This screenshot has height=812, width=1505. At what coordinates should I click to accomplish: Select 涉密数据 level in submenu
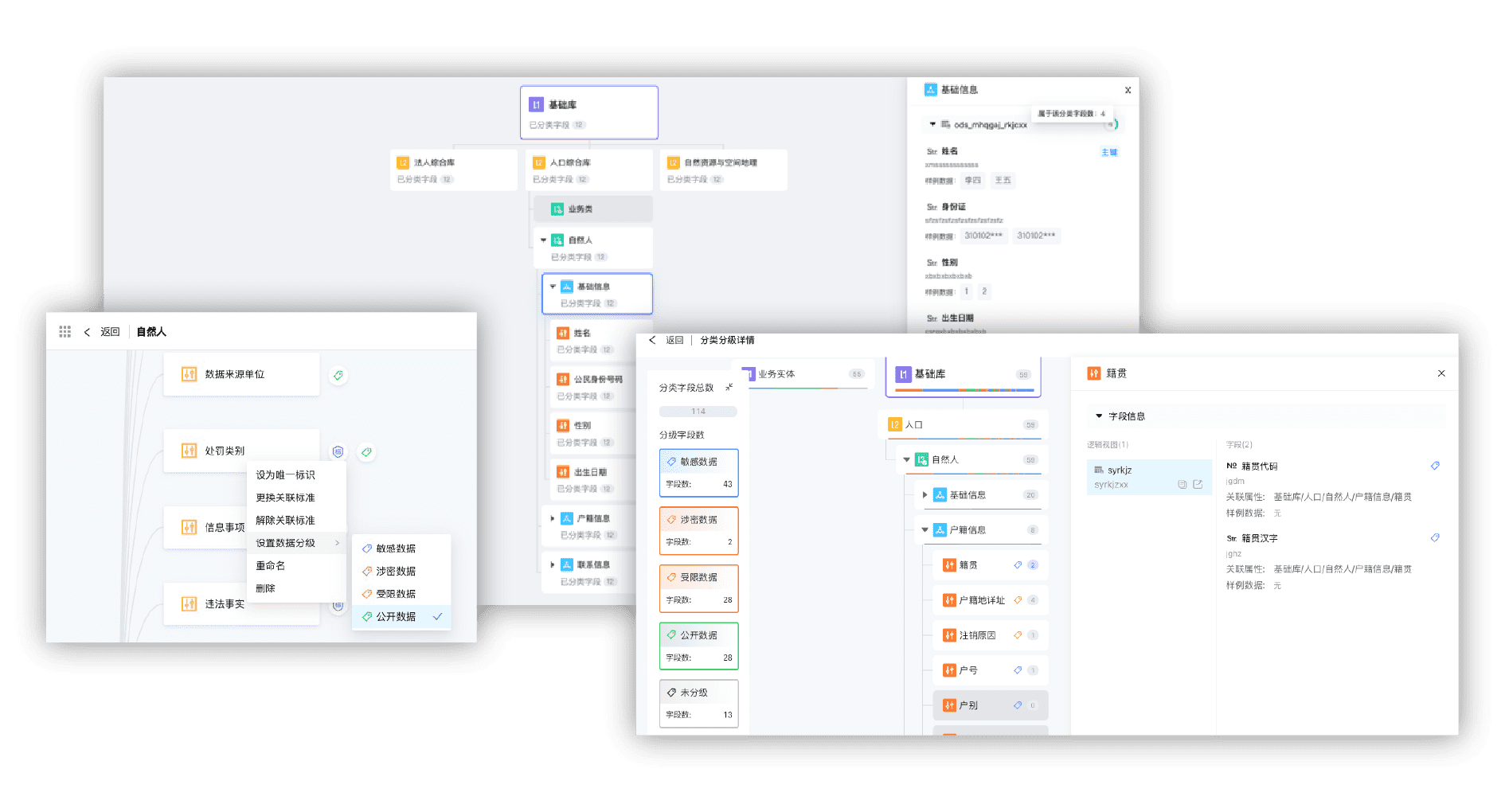coord(401,571)
